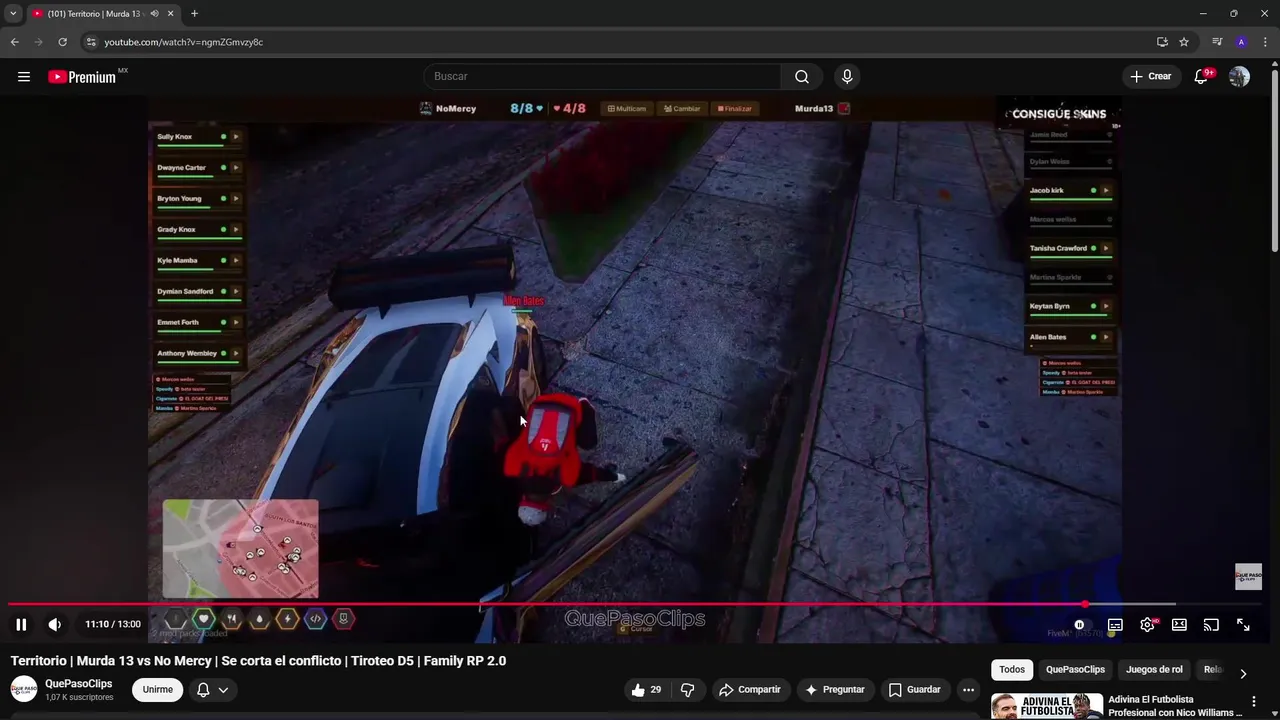Viewport: 1280px width, 720px height.
Task: Select the Todos filter chip
Action: [1012, 669]
